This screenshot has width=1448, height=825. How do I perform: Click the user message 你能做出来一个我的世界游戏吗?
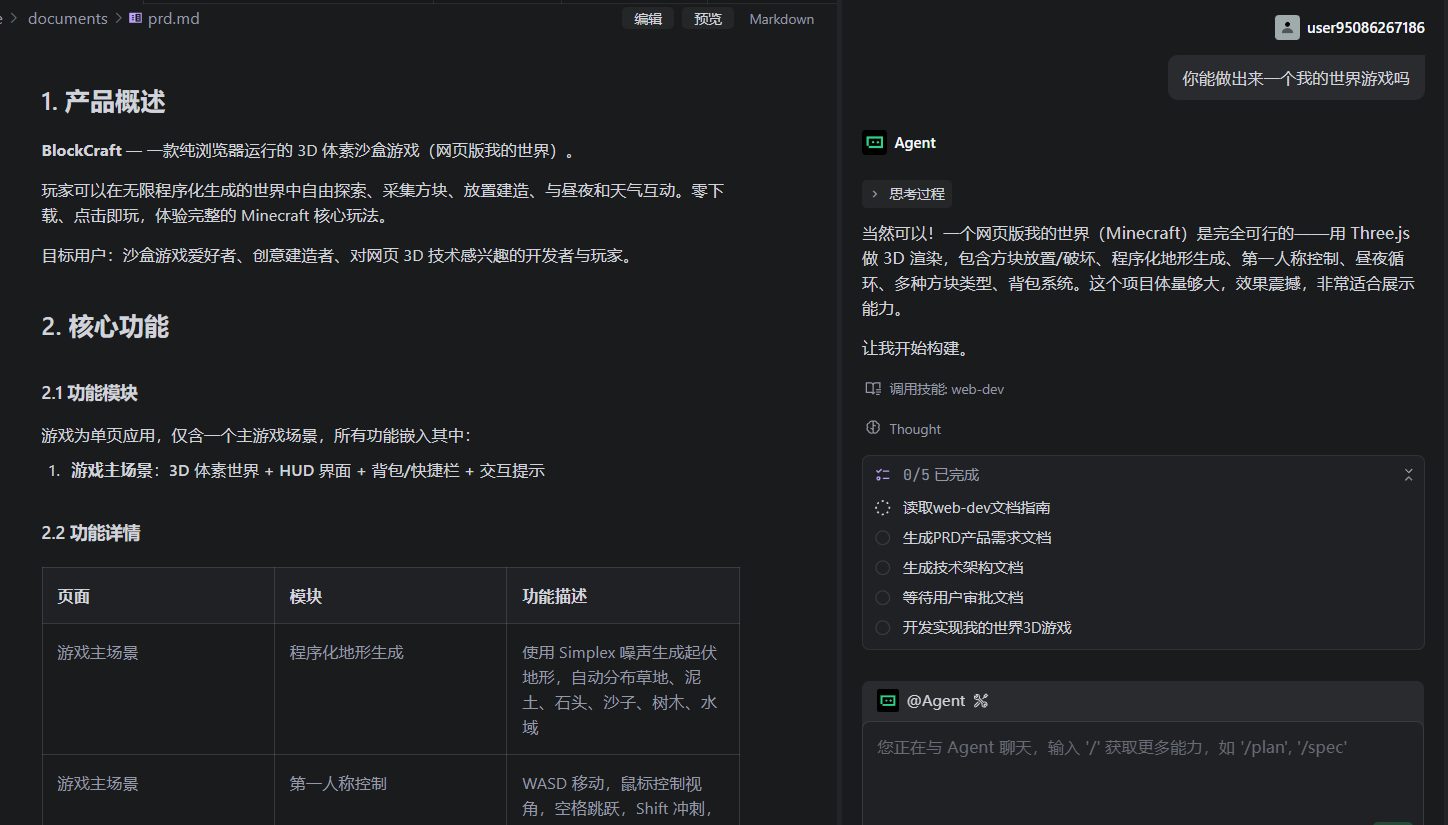coord(1296,78)
